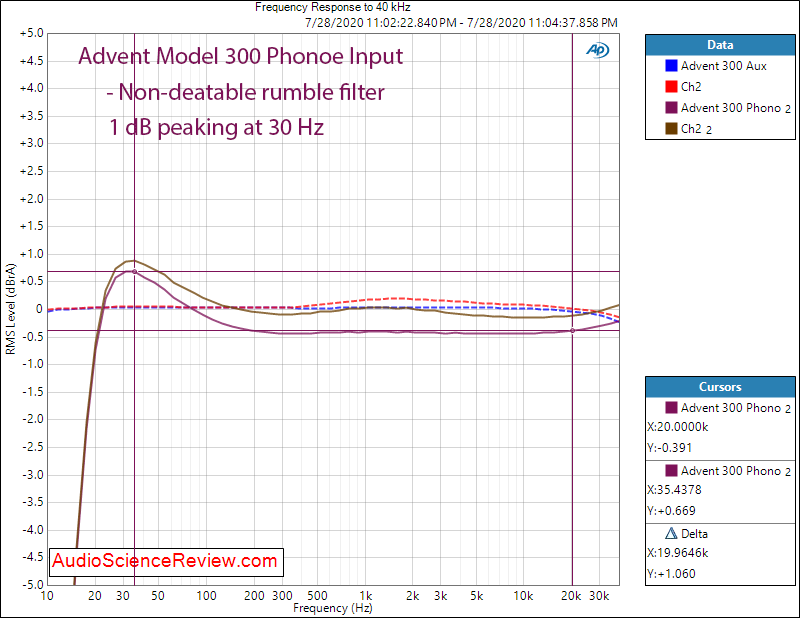Viewport: 800px width, 618px height.
Task: Select the Ch2 2 legend label
Action: (x=696, y=129)
